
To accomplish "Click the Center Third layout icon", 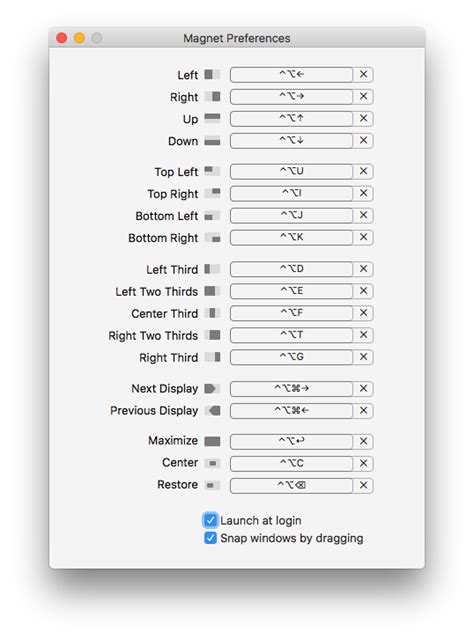I will [212, 313].
